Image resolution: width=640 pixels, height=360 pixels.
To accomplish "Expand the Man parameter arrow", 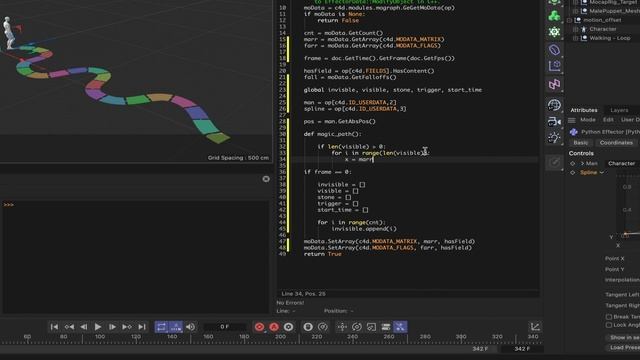I will pos(582,164).
